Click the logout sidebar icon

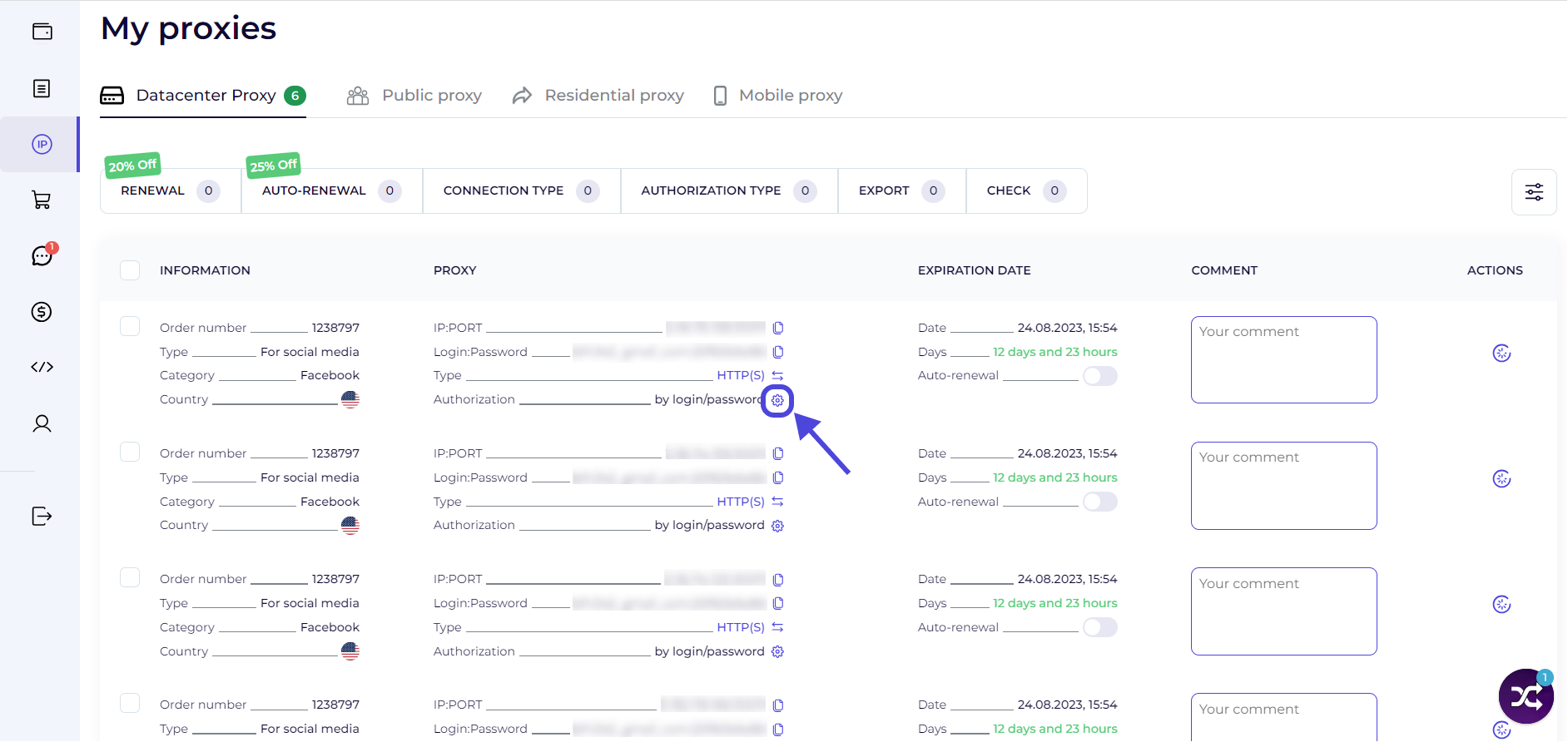point(42,516)
